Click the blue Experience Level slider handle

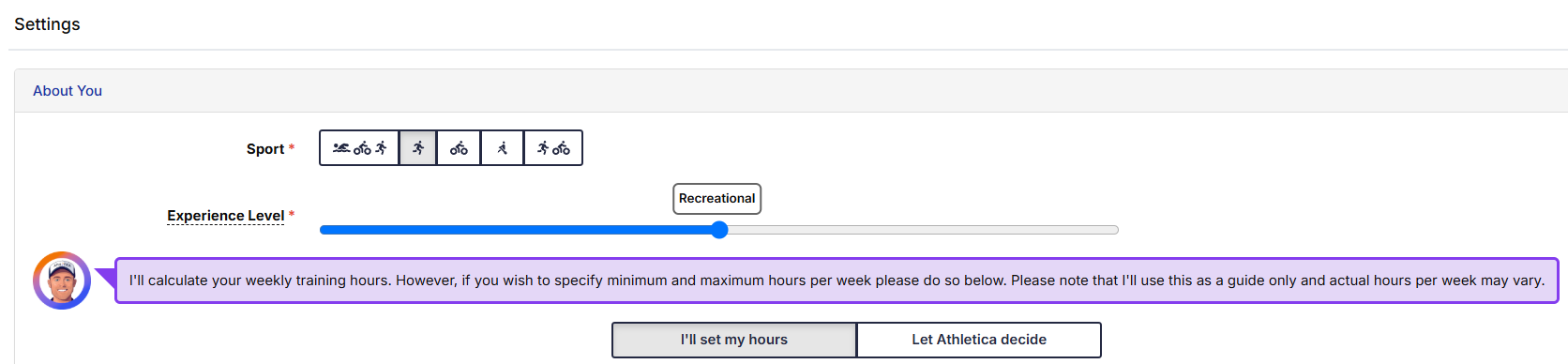(719, 230)
